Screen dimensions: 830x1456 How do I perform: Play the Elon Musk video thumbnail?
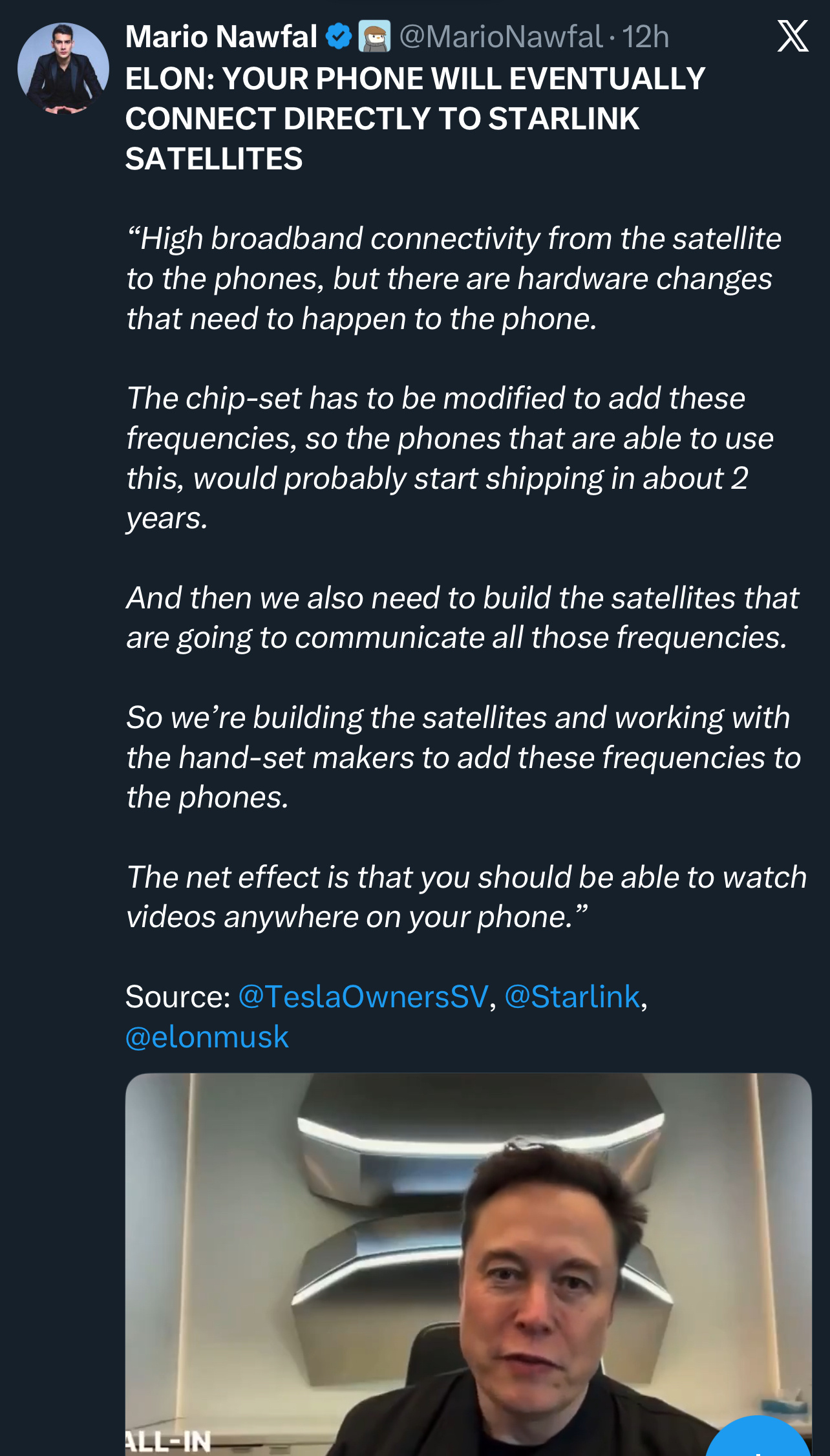tap(468, 1261)
